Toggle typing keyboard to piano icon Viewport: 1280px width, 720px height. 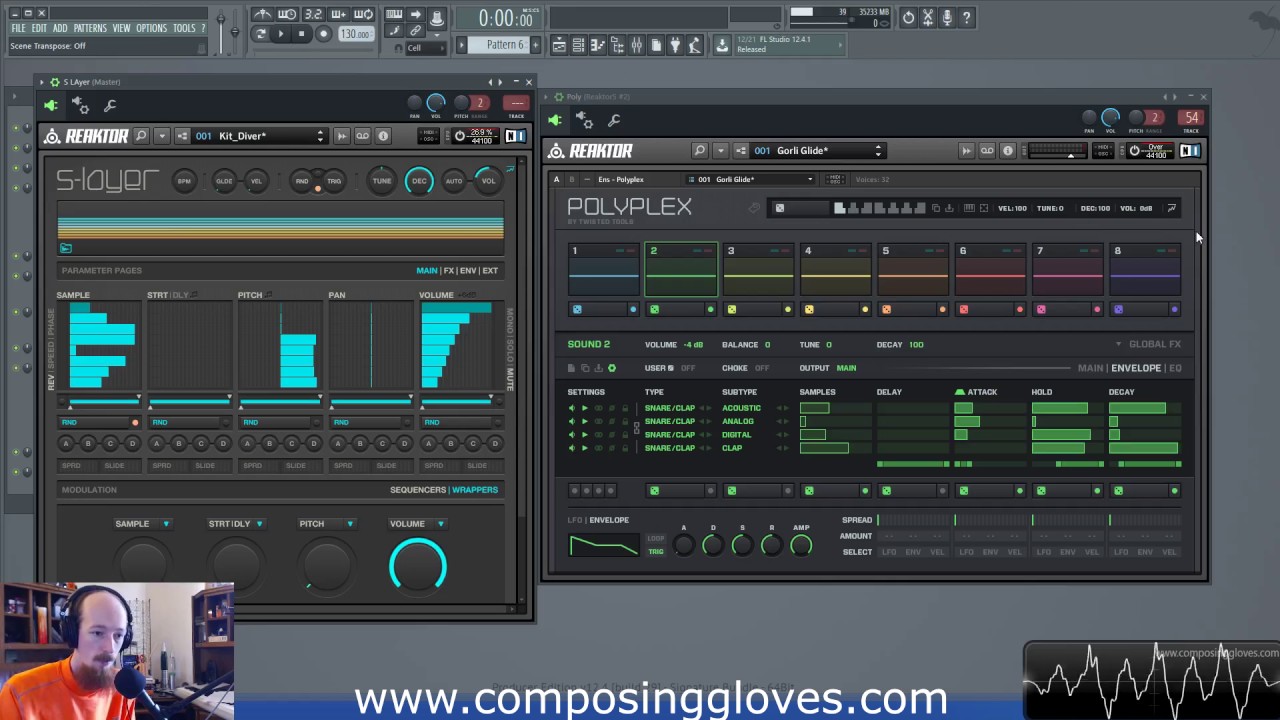pos(394,15)
